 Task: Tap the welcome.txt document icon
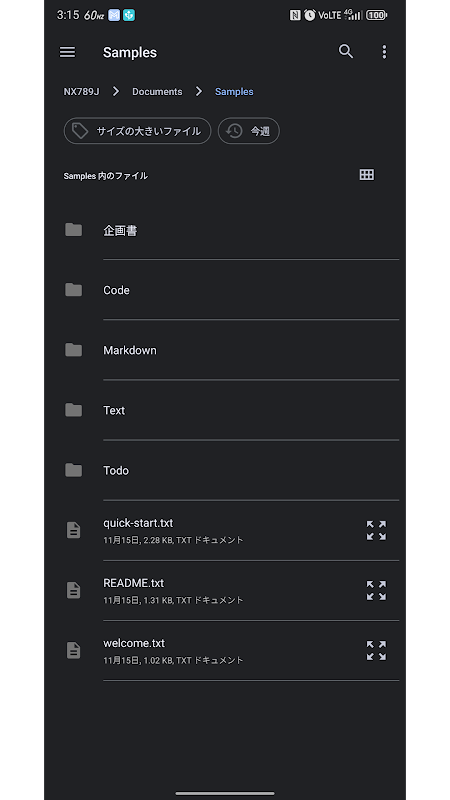[73, 651]
